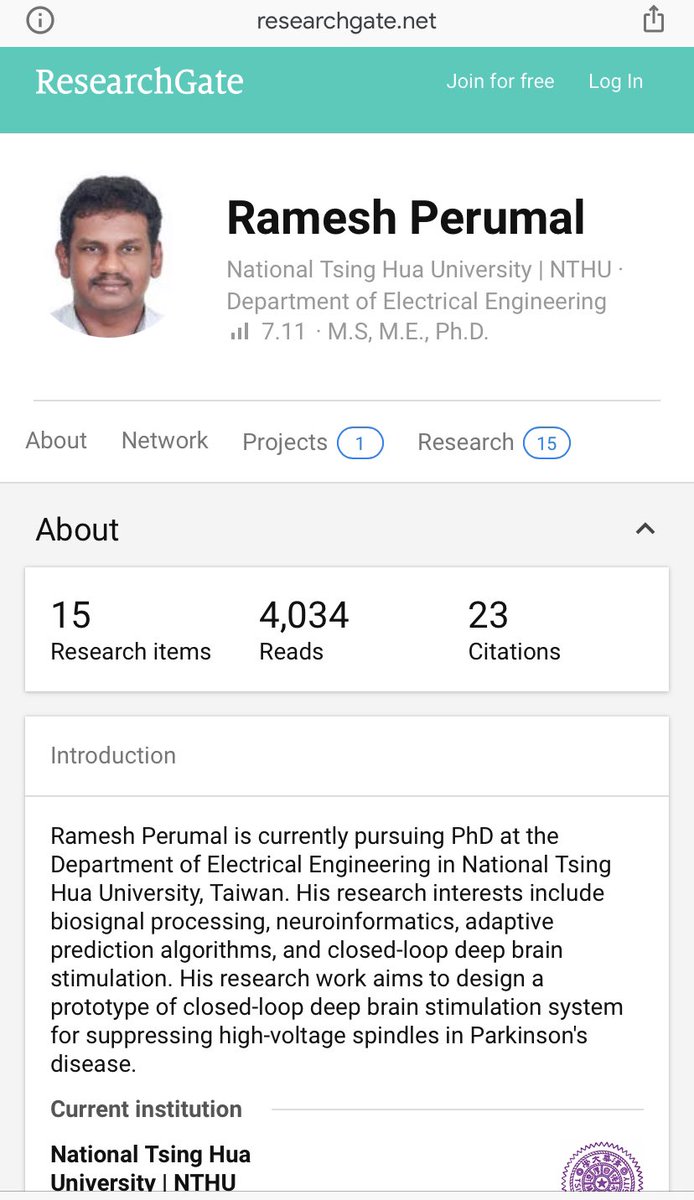This screenshot has width=694, height=1200.
Task: Open Ramesh Perumal's profile photo
Action: pos(108,257)
